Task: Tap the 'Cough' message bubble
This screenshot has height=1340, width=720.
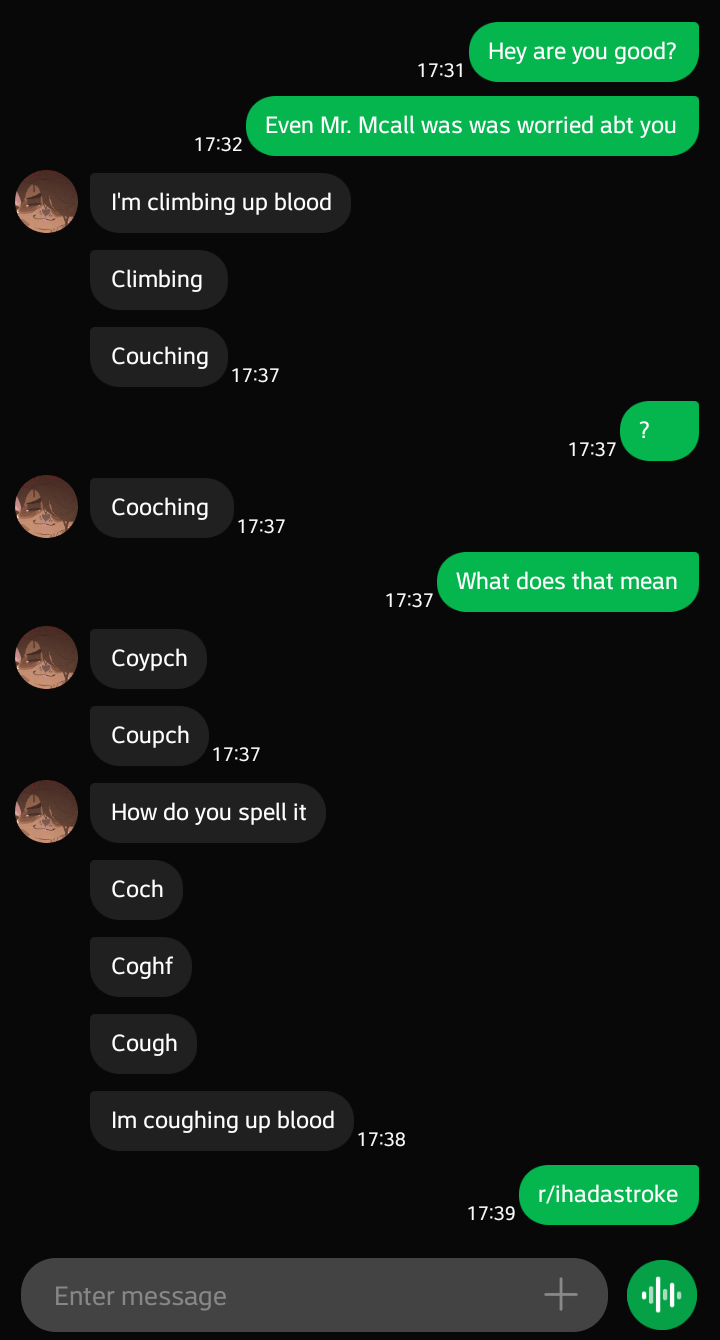Action: click(x=143, y=1043)
